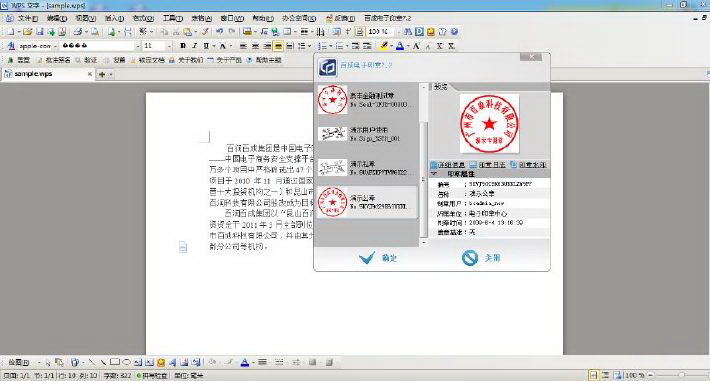Click the Find binoculars icon
Image resolution: width=710 pixels, height=381 pixels.
click(x=408, y=32)
